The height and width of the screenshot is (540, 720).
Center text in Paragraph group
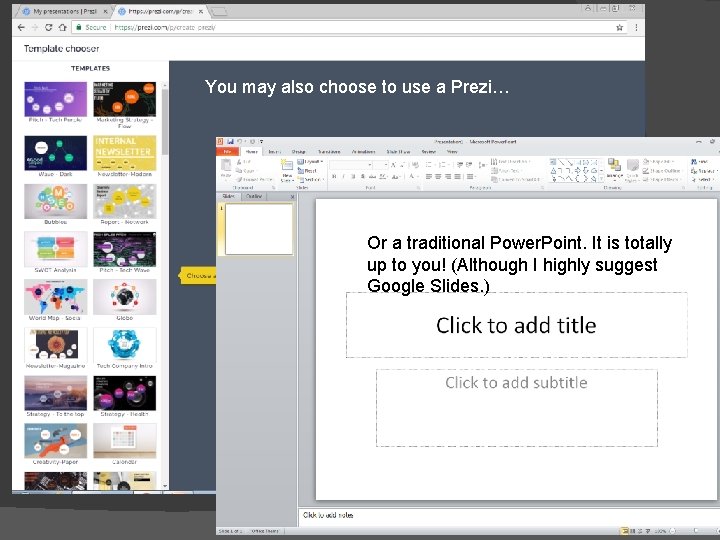[x=438, y=176]
